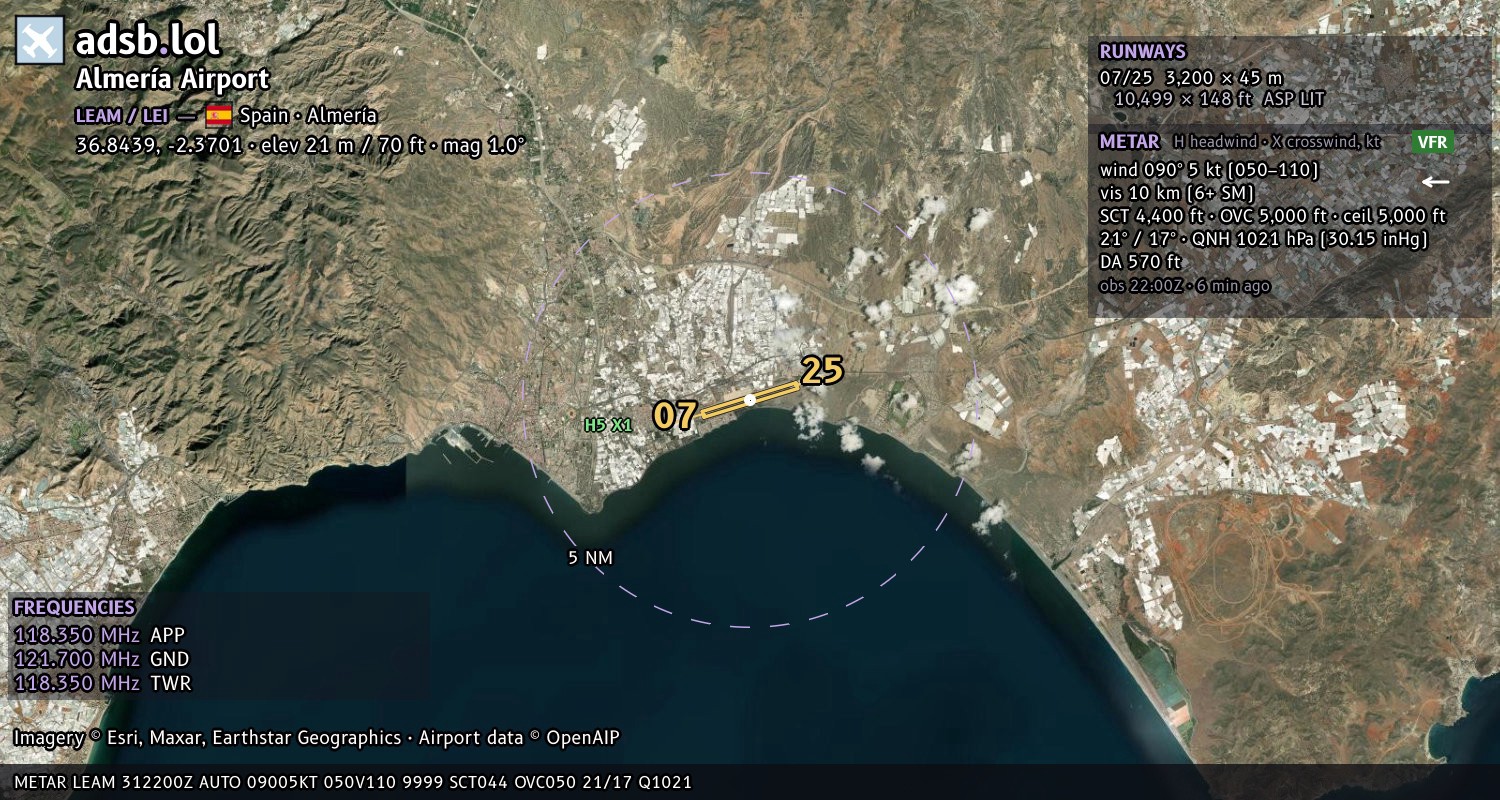This screenshot has width=1500, height=800.
Task: Select runway end label 07
Action: [x=675, y=415]
